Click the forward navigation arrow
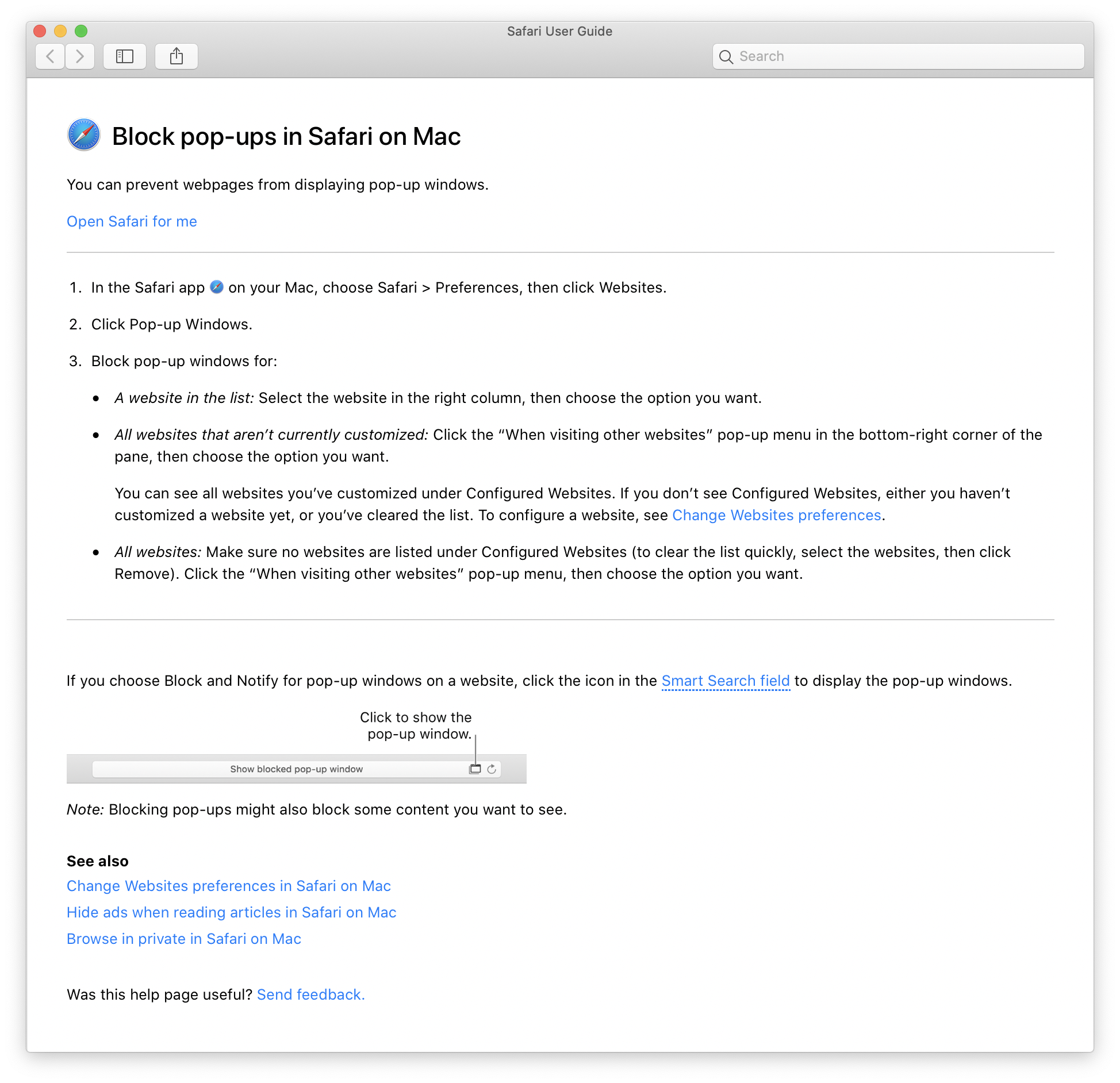 [x=80, y=56]
